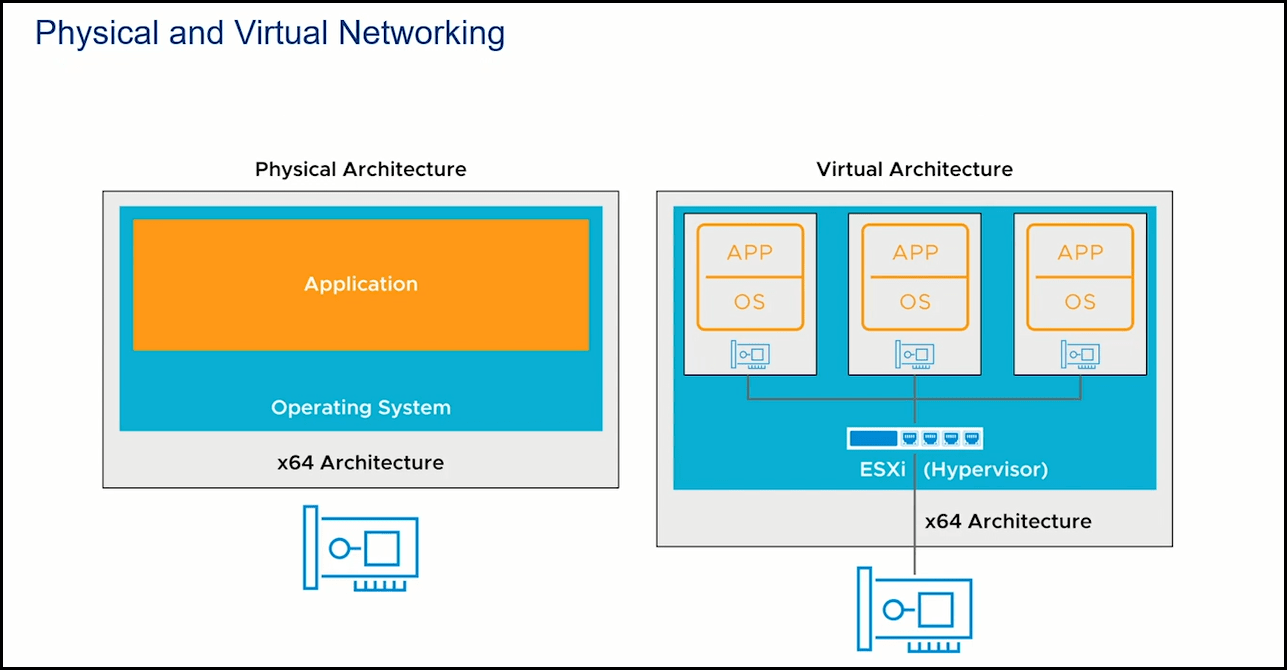The width and height of the screenshot is (1287, 670).
Task: Click the virtual NIC in the left VM
Action: tap(749, 355)
